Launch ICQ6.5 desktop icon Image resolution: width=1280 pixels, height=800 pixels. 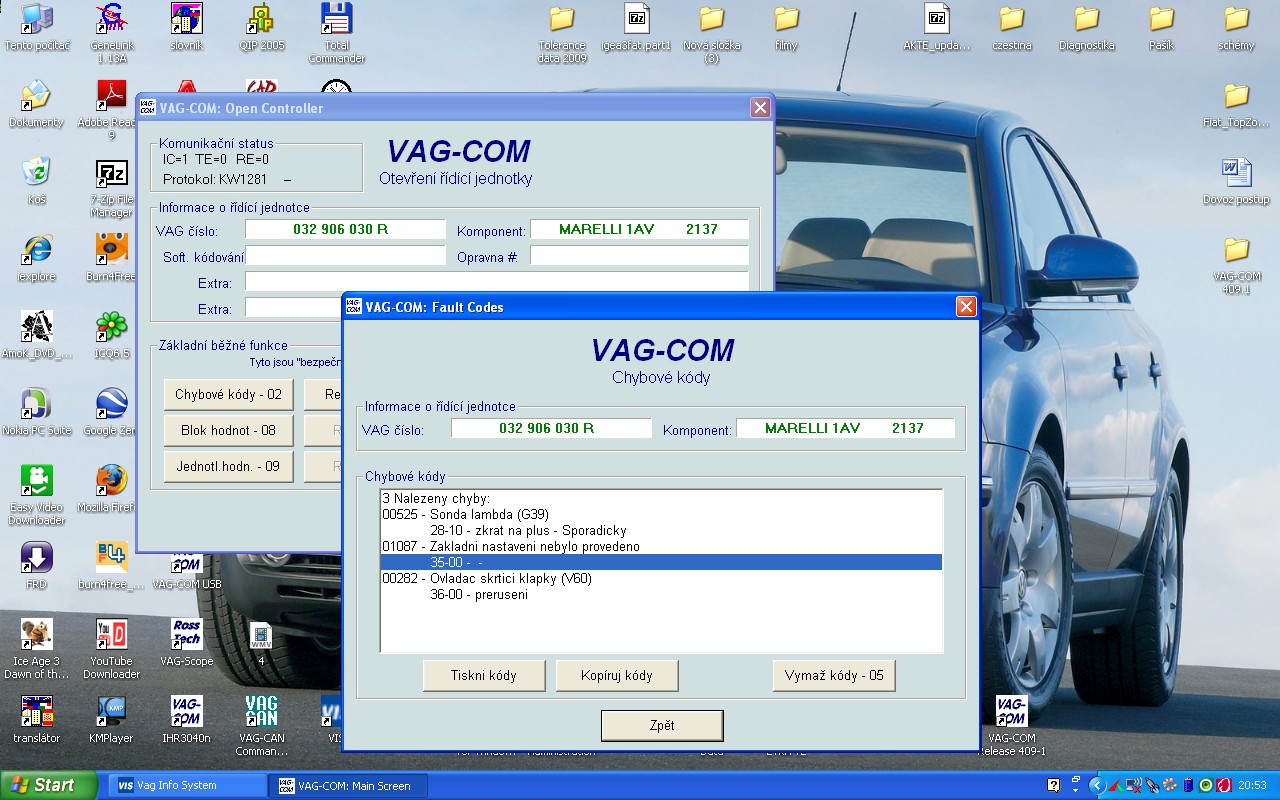coord(111,334)
